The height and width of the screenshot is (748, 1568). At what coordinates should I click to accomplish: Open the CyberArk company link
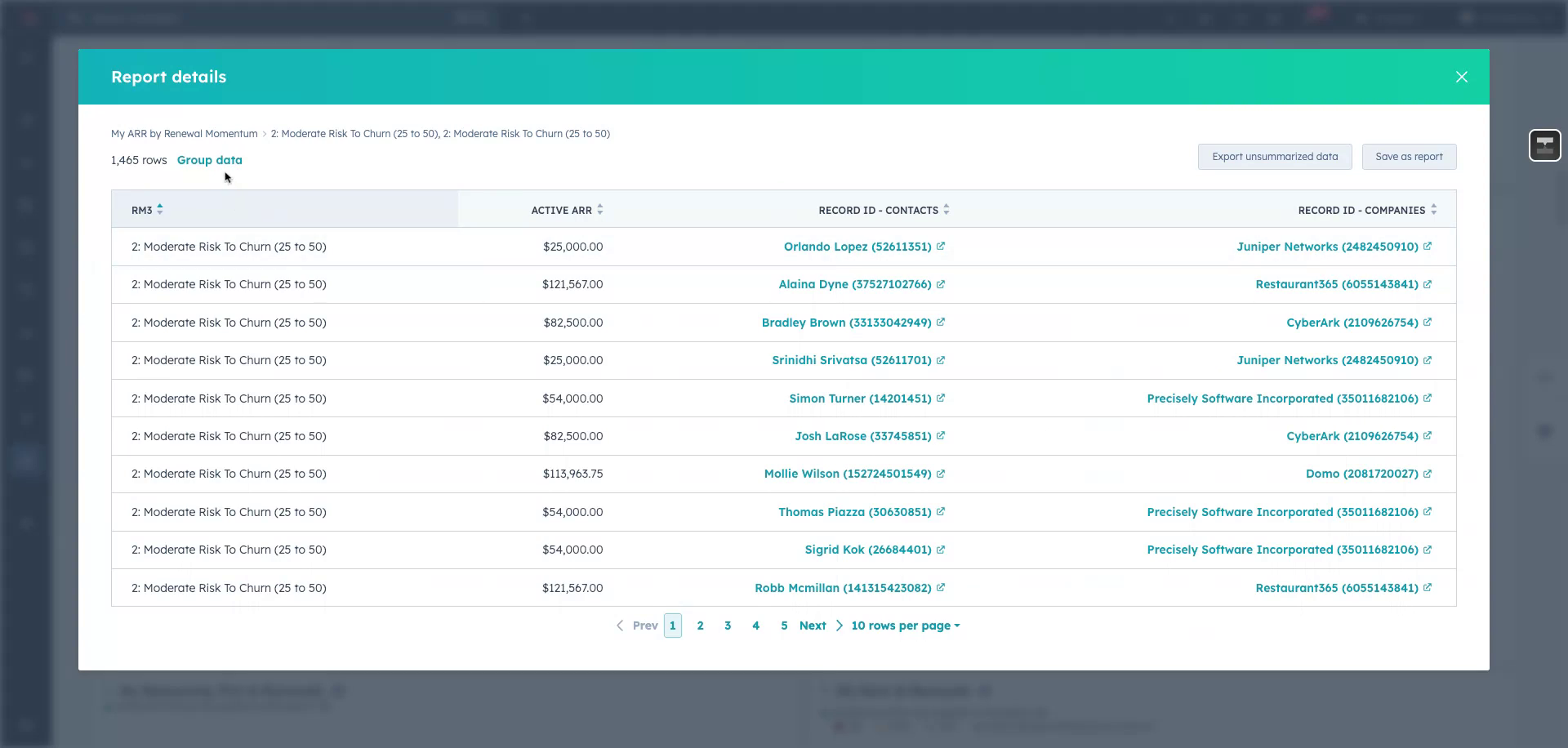click(1352, 323)
